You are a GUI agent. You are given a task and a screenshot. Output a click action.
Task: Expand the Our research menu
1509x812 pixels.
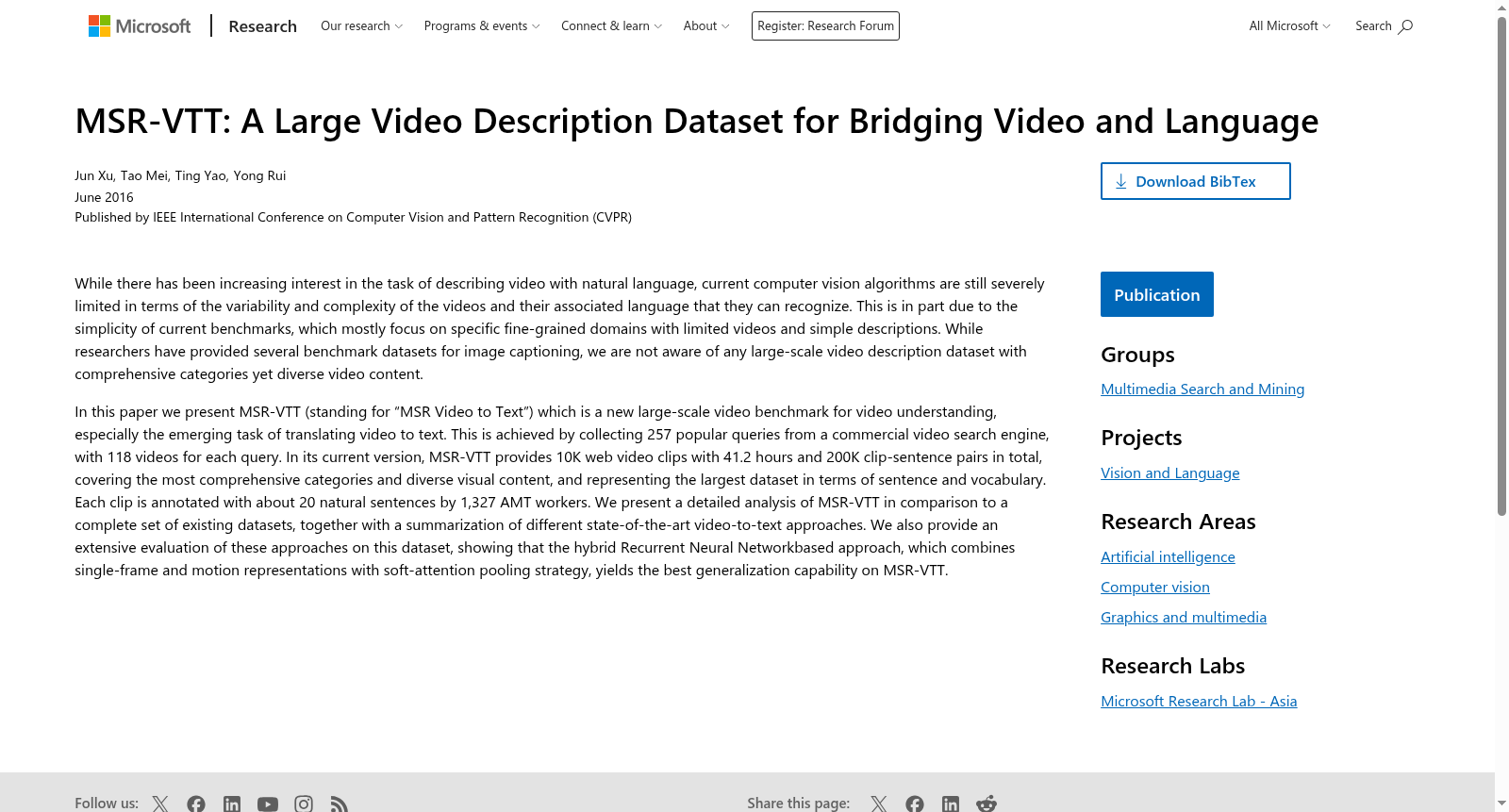click(362, 26)
